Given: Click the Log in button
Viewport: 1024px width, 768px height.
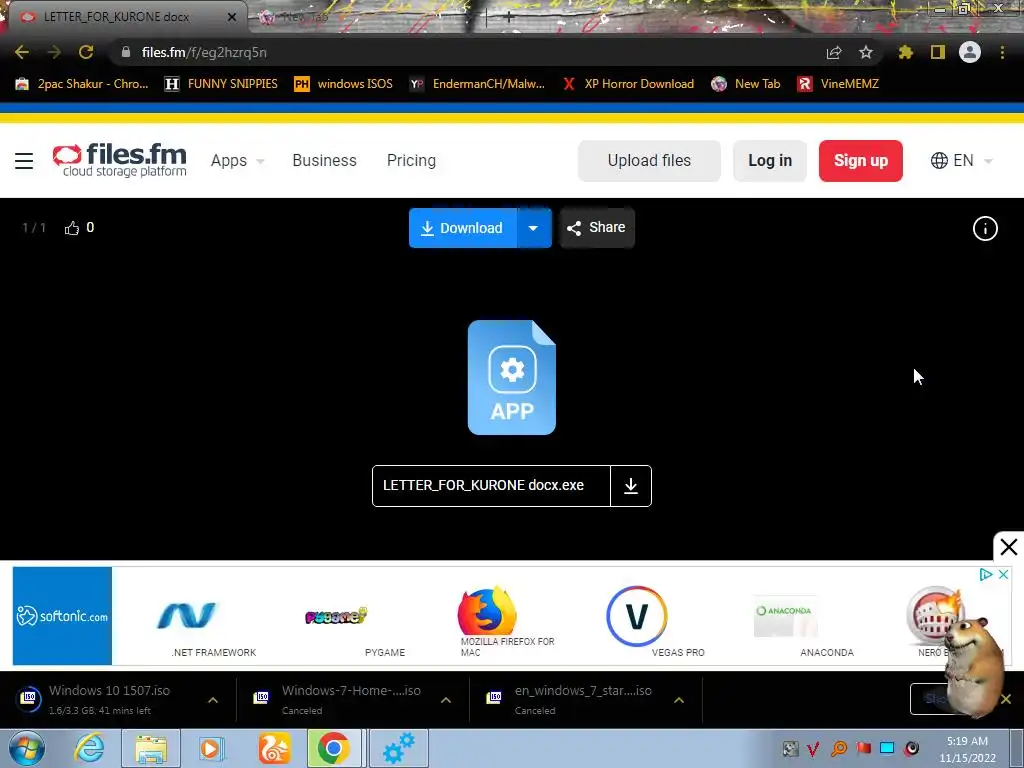Looking at the screenshot, I should [770, 161].
